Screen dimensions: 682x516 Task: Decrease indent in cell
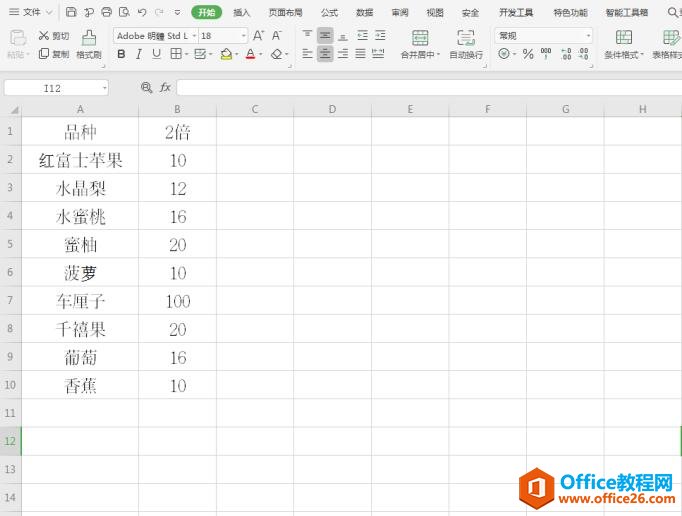point(362,35)
